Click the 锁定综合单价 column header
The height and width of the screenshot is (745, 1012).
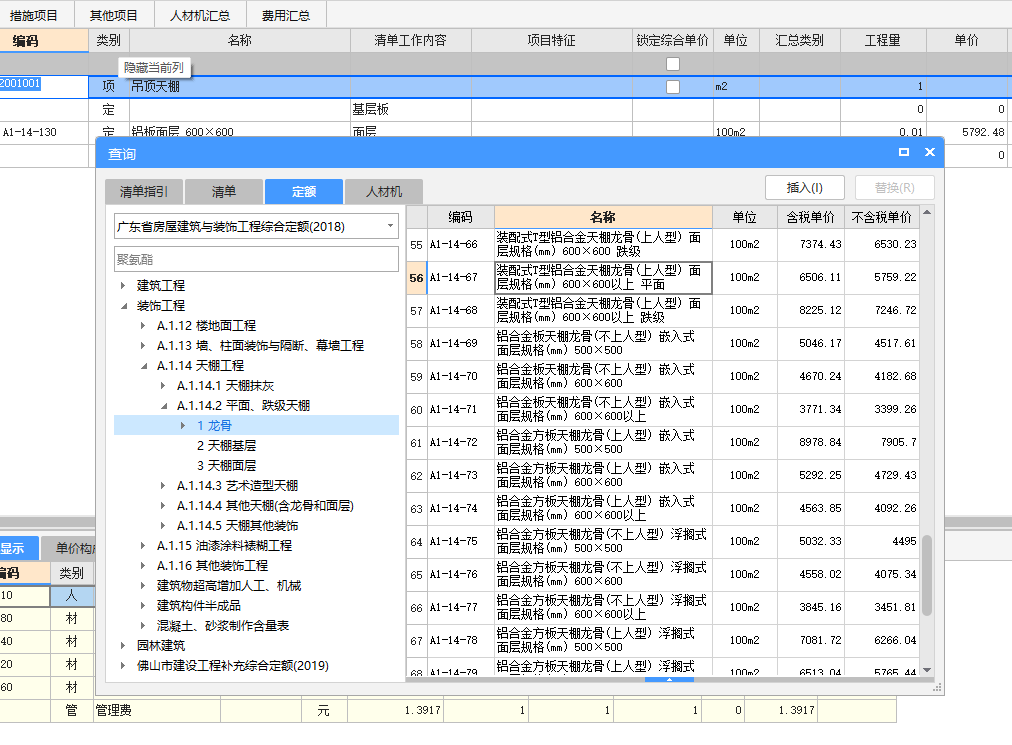(x=673, y=41)
